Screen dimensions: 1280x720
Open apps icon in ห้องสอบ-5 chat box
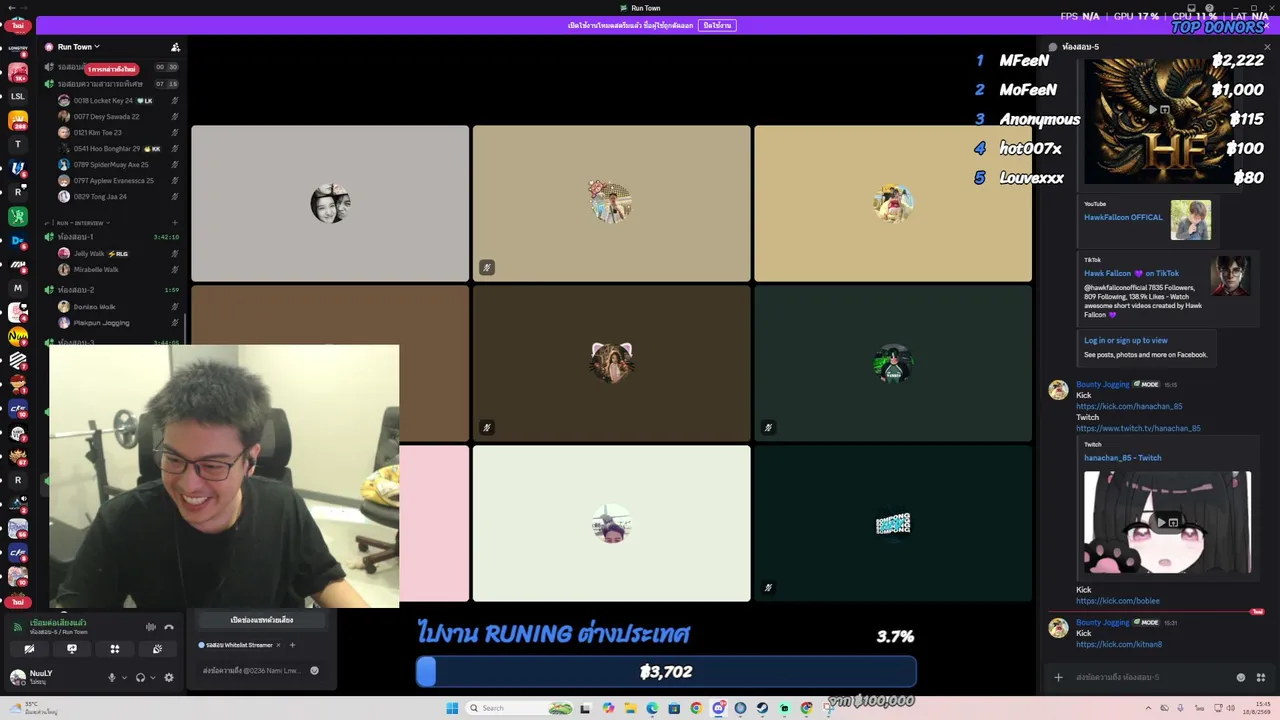[x=1259, y=677]
